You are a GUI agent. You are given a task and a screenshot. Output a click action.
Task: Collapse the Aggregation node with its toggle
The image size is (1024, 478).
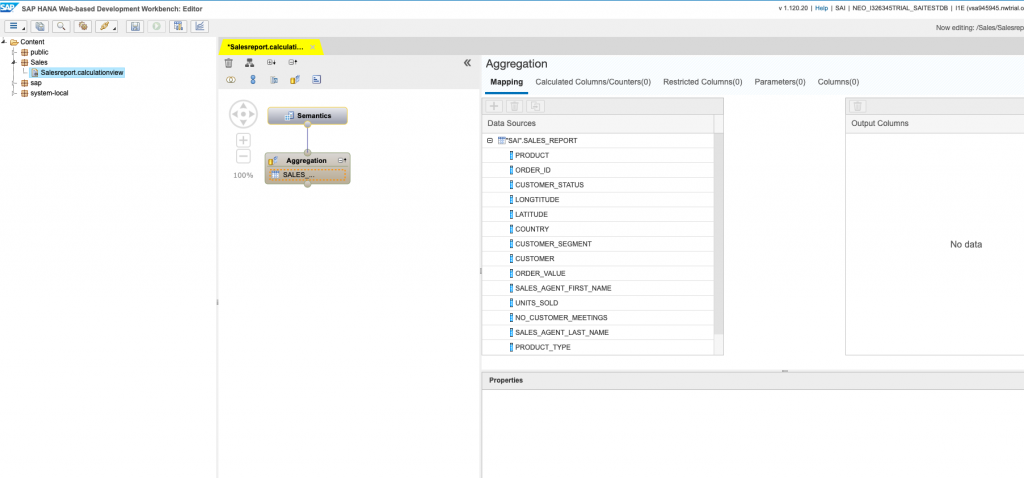tap(342, 160)
